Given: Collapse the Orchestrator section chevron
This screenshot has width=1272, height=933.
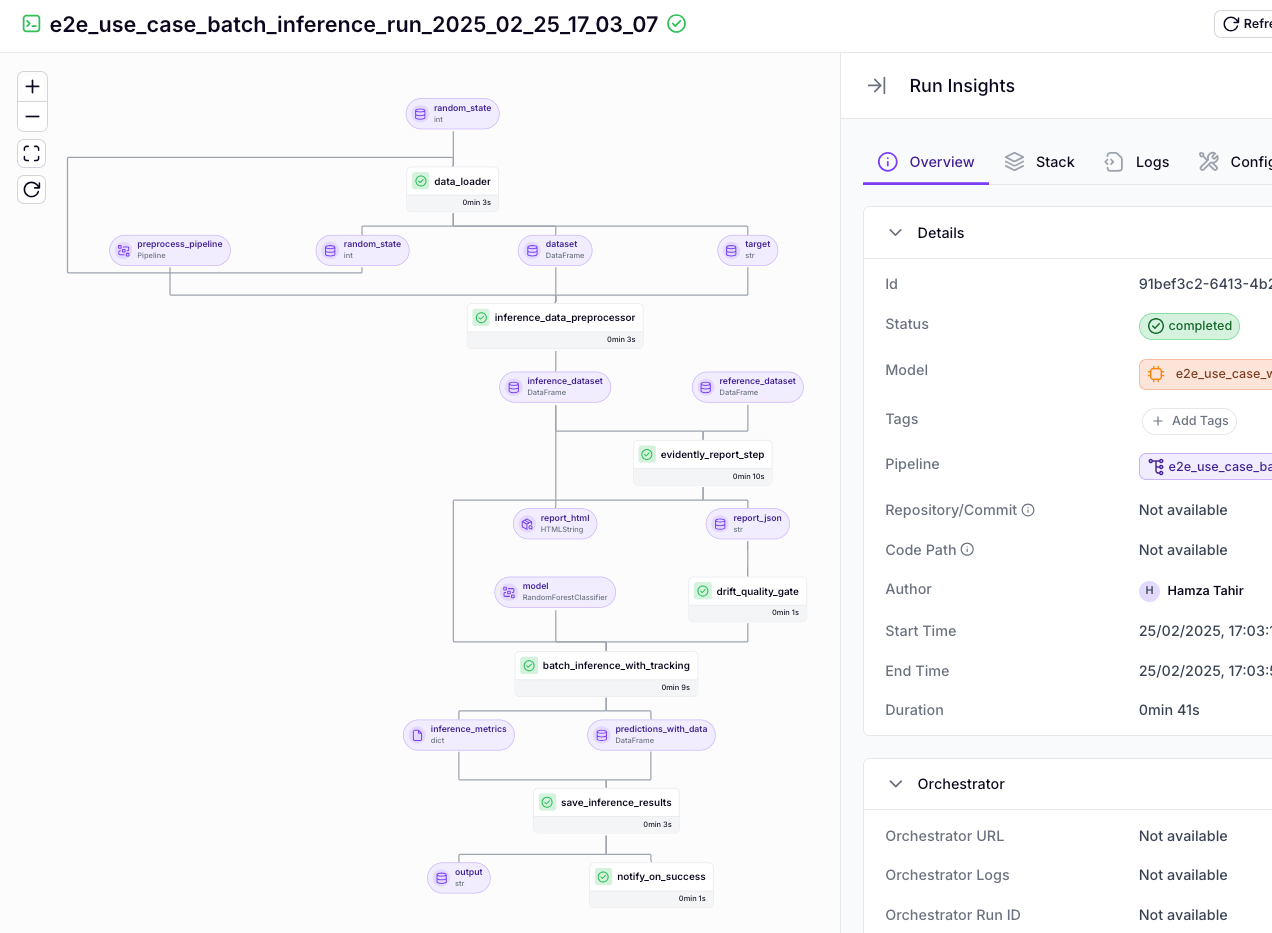Looking at the screenshot, I should coord(895,784).
